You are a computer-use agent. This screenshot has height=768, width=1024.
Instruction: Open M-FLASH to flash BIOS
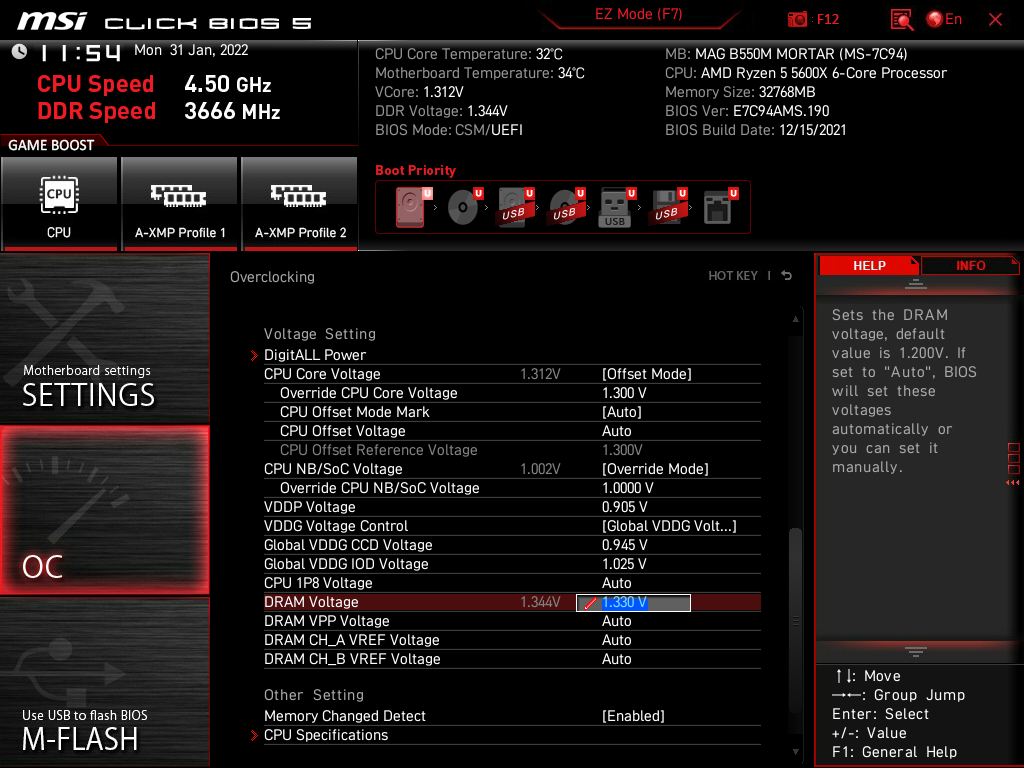(x=104, y=682)
